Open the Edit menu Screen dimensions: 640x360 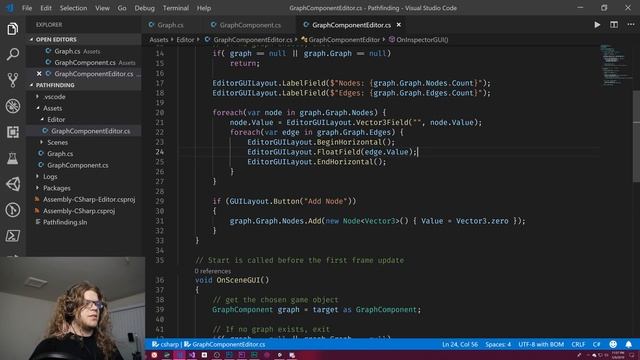pos(46,8)
